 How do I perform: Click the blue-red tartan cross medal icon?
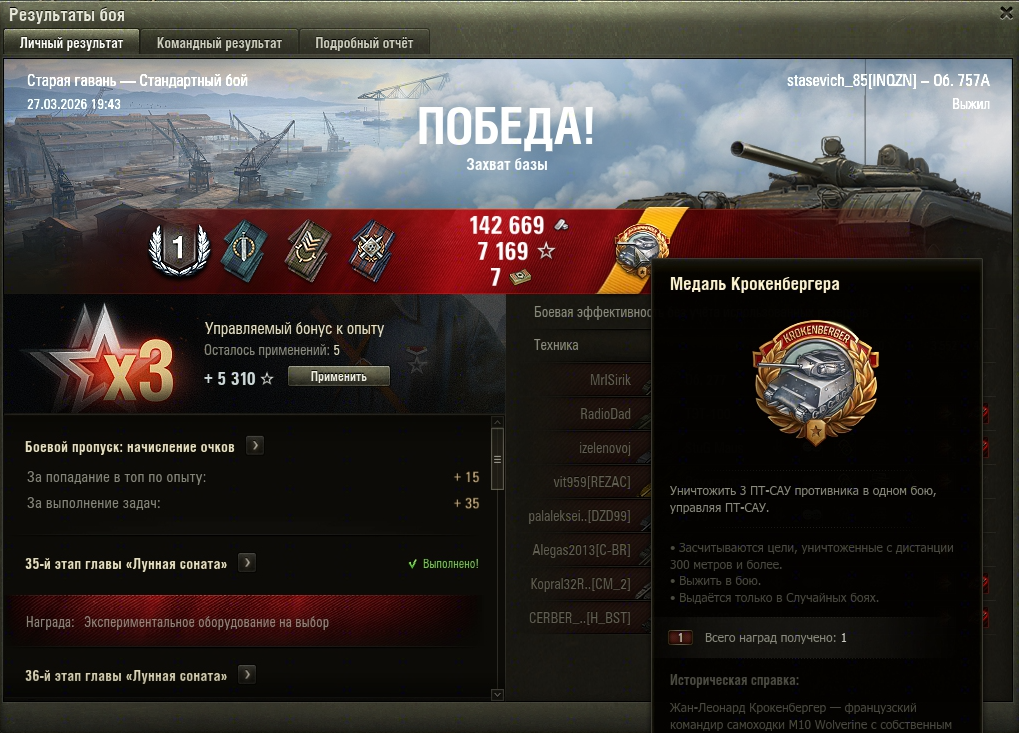tap(372, 251)
